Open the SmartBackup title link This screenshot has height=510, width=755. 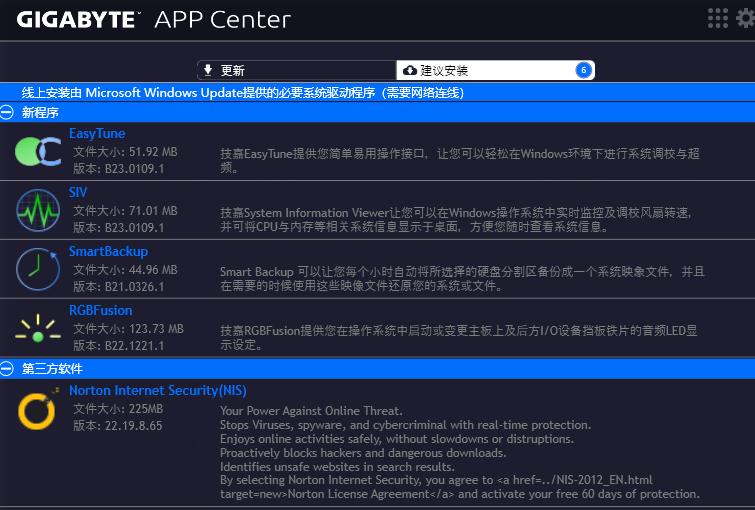point(108,251)
